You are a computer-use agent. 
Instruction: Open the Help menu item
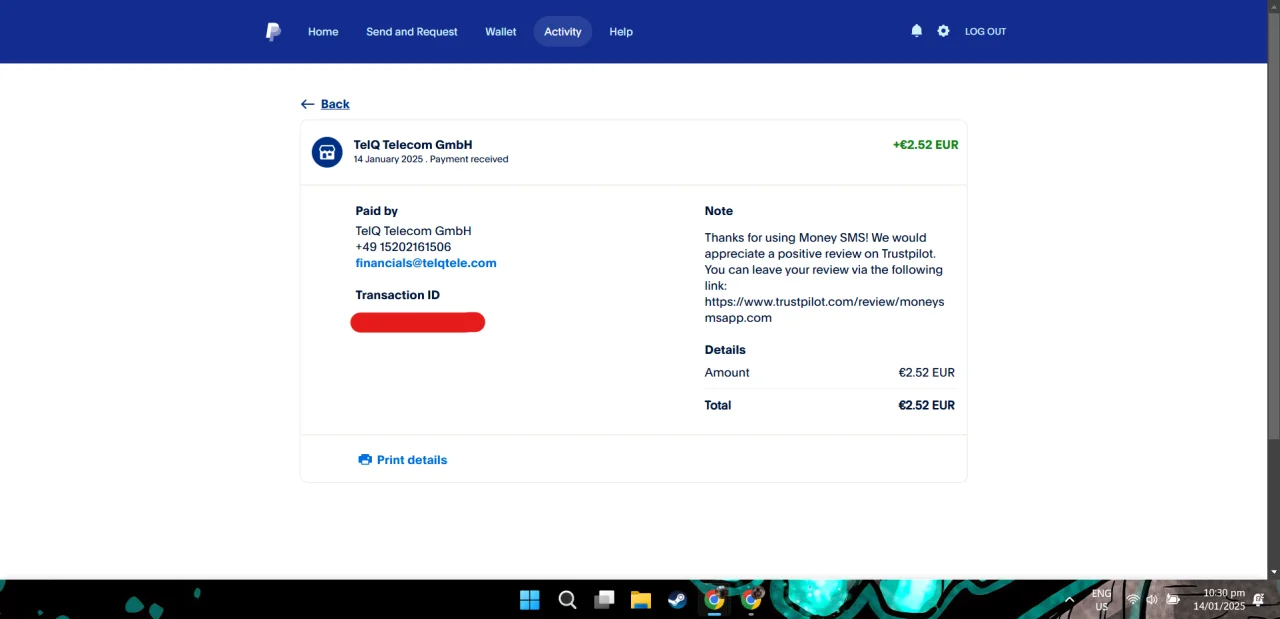(x=621, y=32)
